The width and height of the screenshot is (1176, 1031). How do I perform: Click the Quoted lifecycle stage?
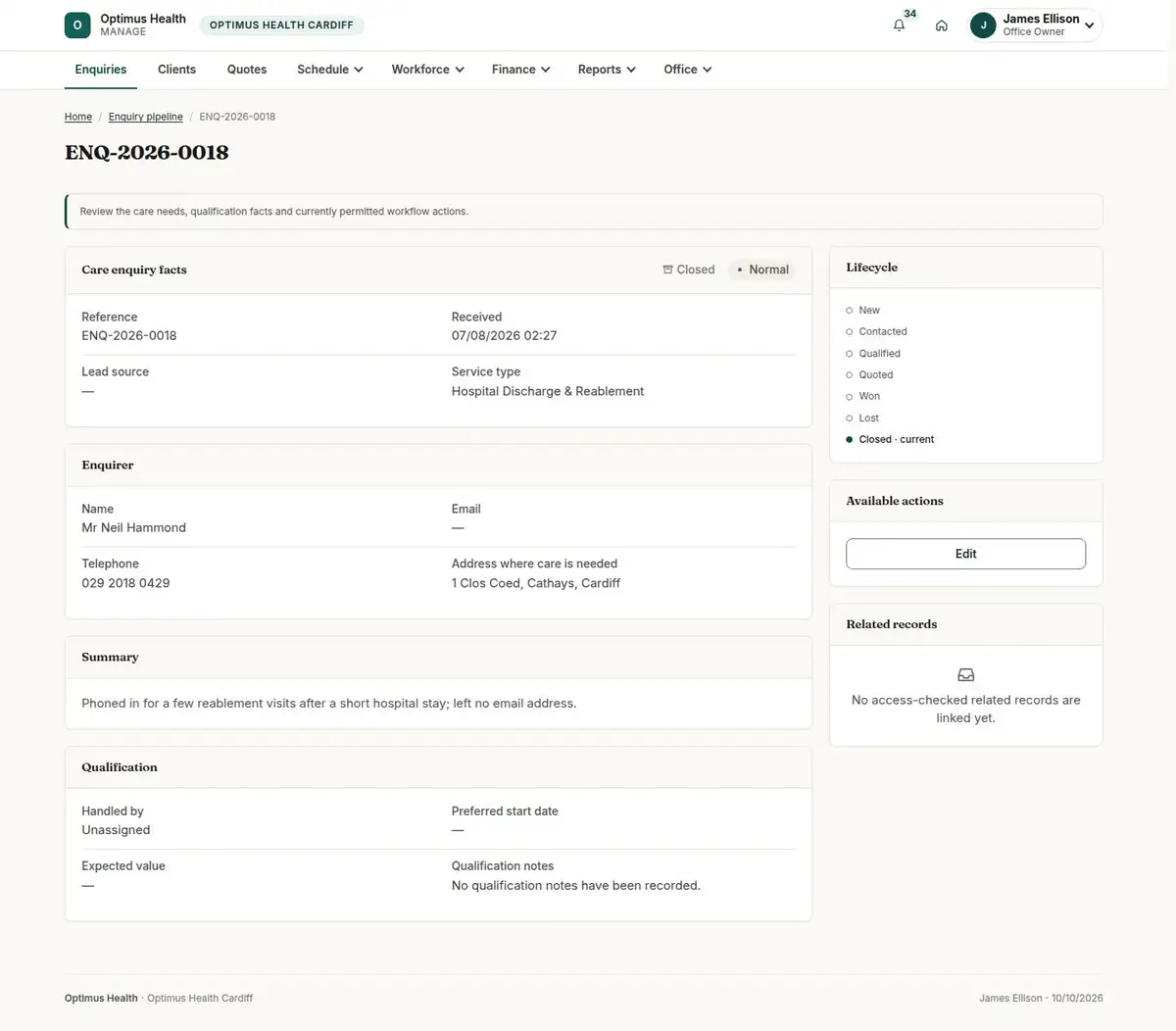[x=876, y=375]
